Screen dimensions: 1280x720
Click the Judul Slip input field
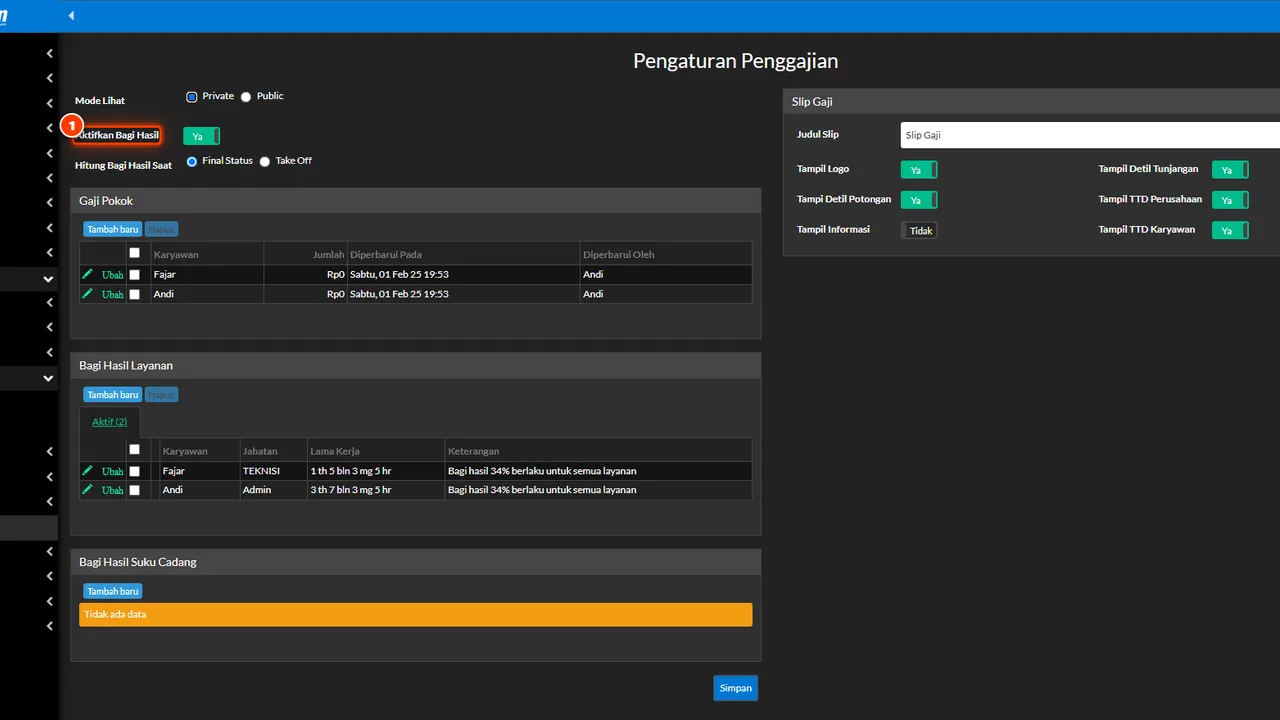pyautogui.click(x=1090, y=135)
